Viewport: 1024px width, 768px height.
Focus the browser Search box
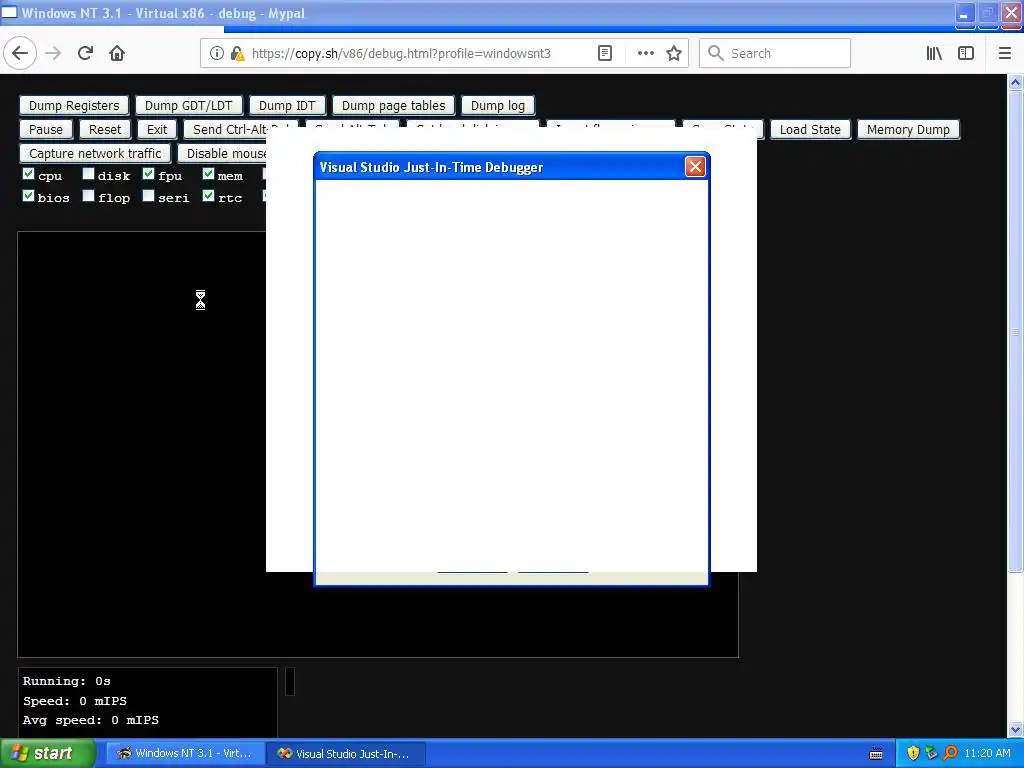[775, 54]
